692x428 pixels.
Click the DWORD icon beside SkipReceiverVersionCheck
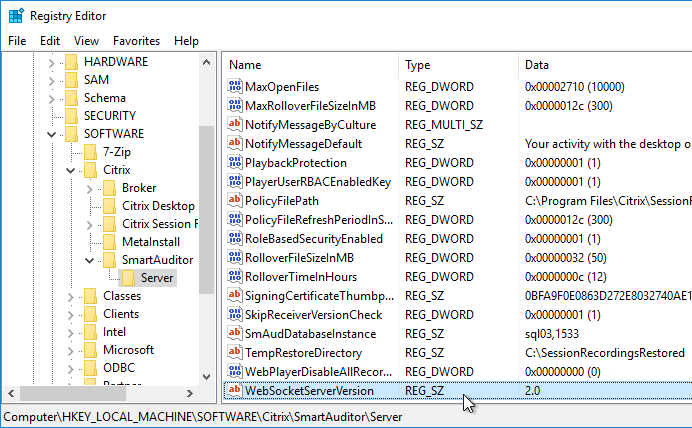(235, 314)
